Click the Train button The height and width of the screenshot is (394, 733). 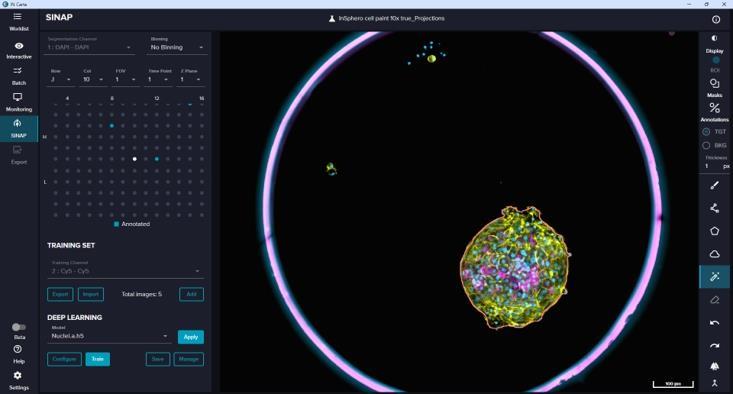point(98,359)
